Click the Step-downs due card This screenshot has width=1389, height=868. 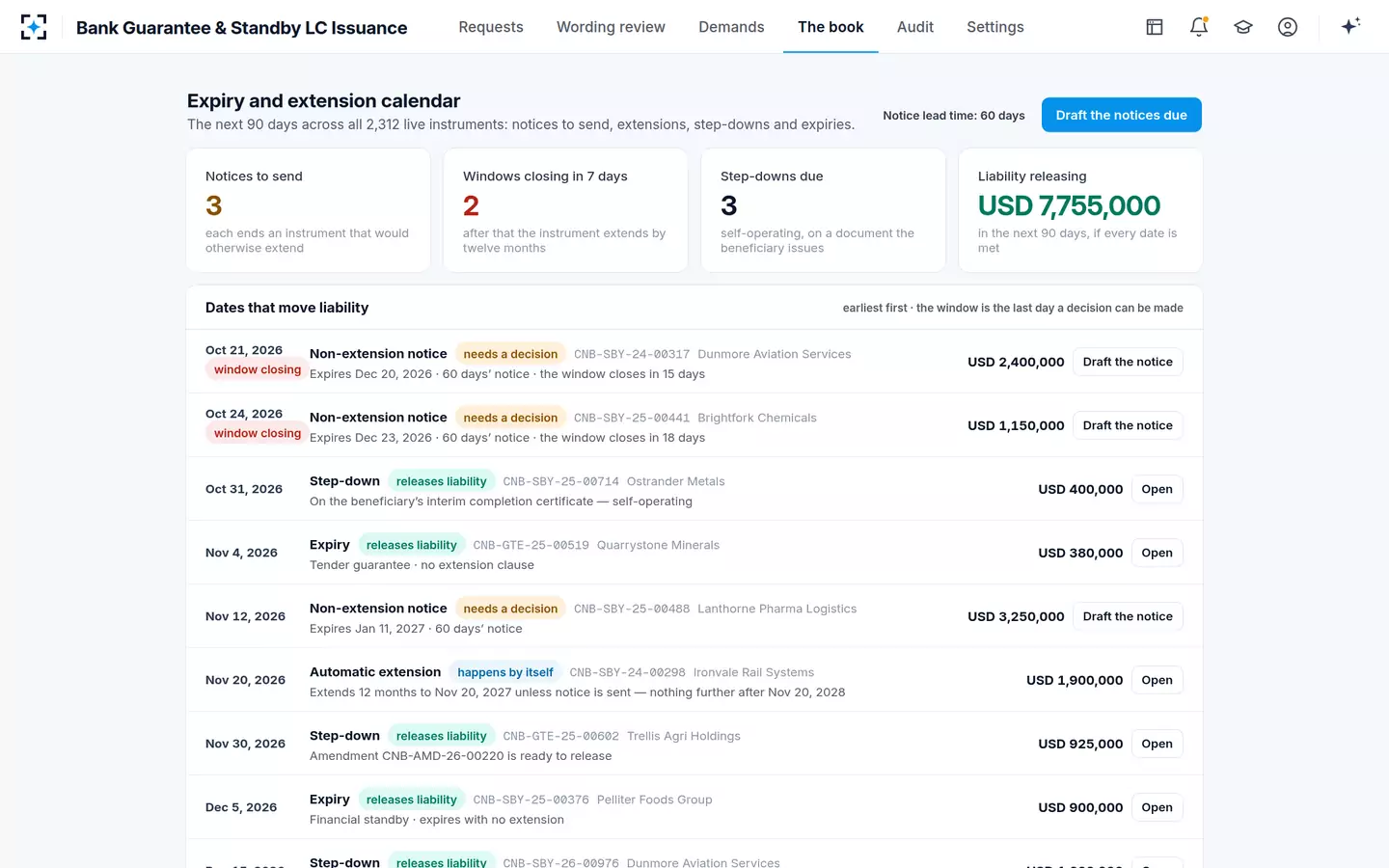click(823, 210)
